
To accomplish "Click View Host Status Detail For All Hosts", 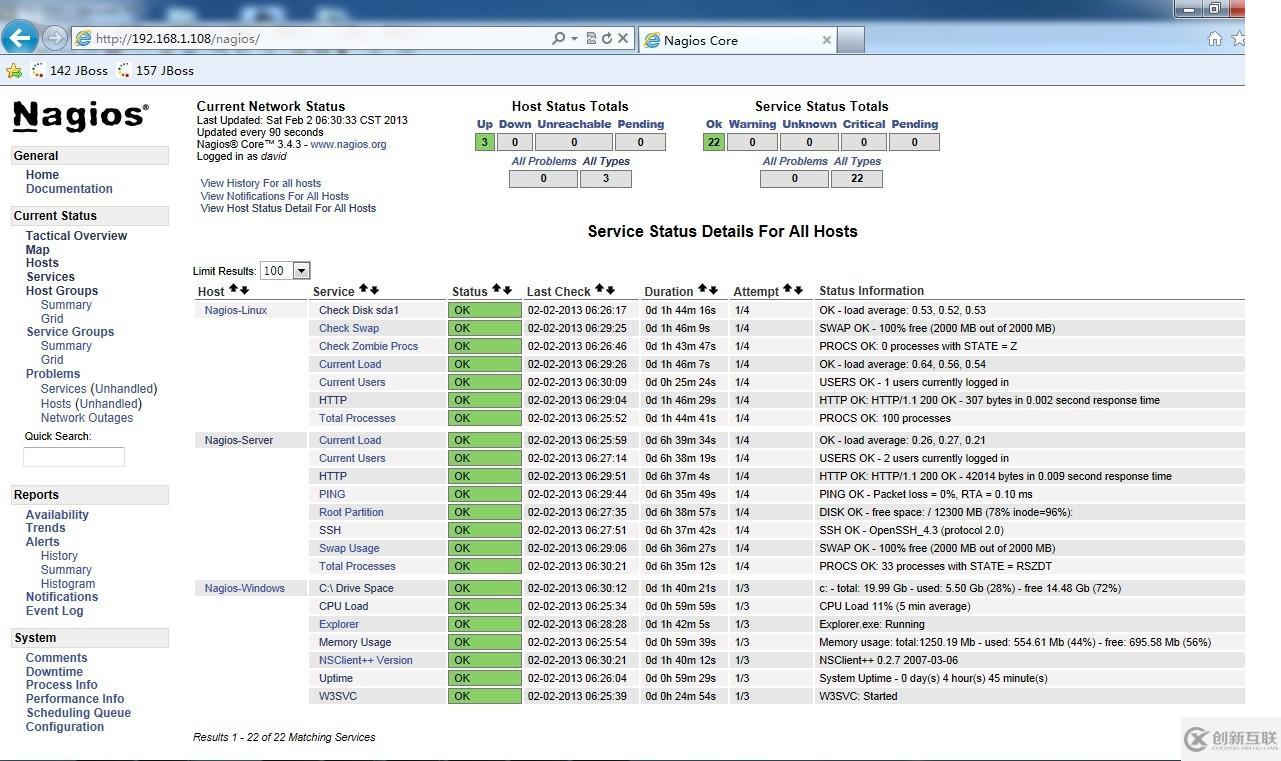I will pos(288,208).
